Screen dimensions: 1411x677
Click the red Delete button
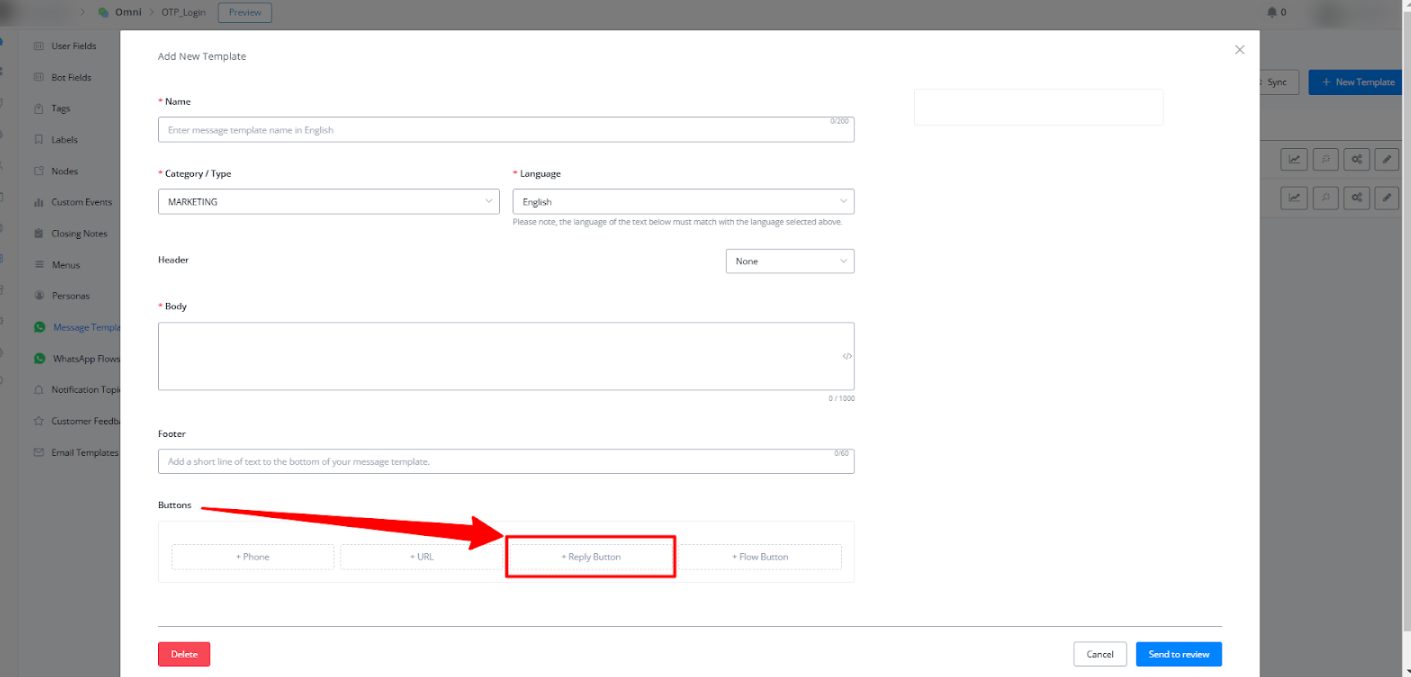(184, 654)
